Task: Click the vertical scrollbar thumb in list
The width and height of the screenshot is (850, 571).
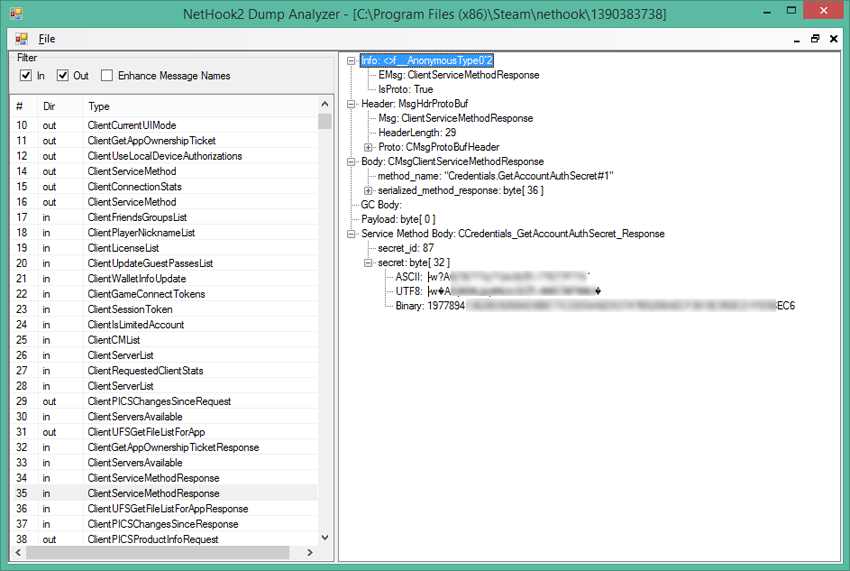Action: pyautogui.click(x=325, y=120)
